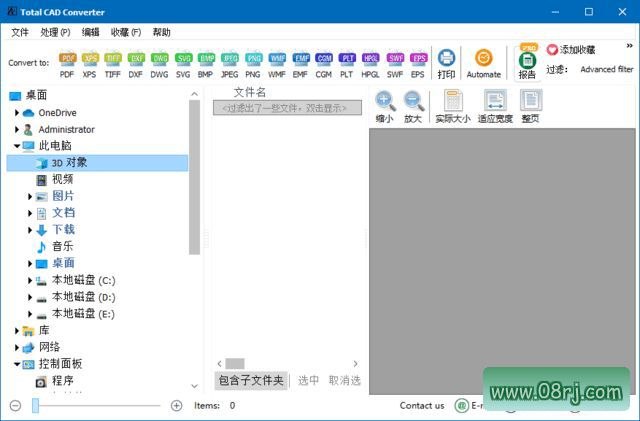Select EPS output format
Viewport: 640px width, 421px height.
point(418,65)
